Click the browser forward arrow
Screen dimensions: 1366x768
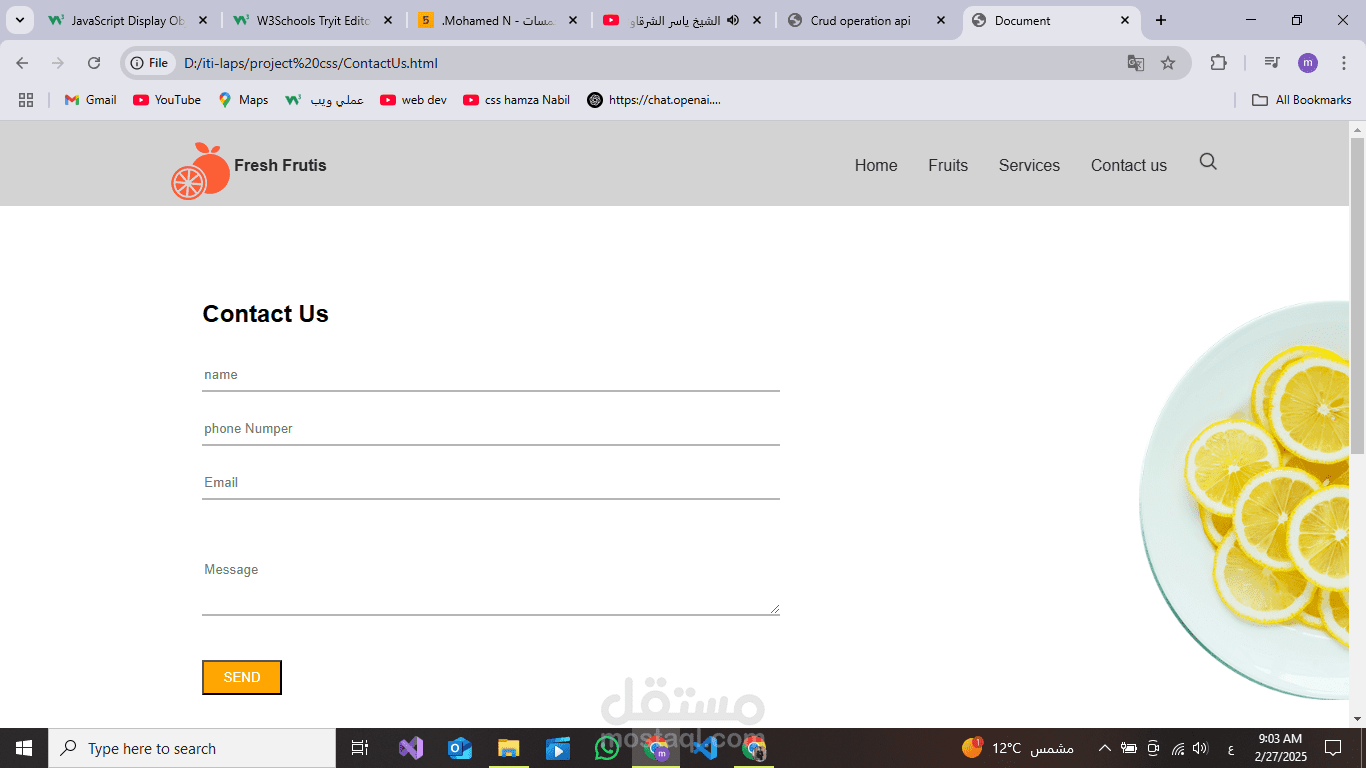coord(58,63)
